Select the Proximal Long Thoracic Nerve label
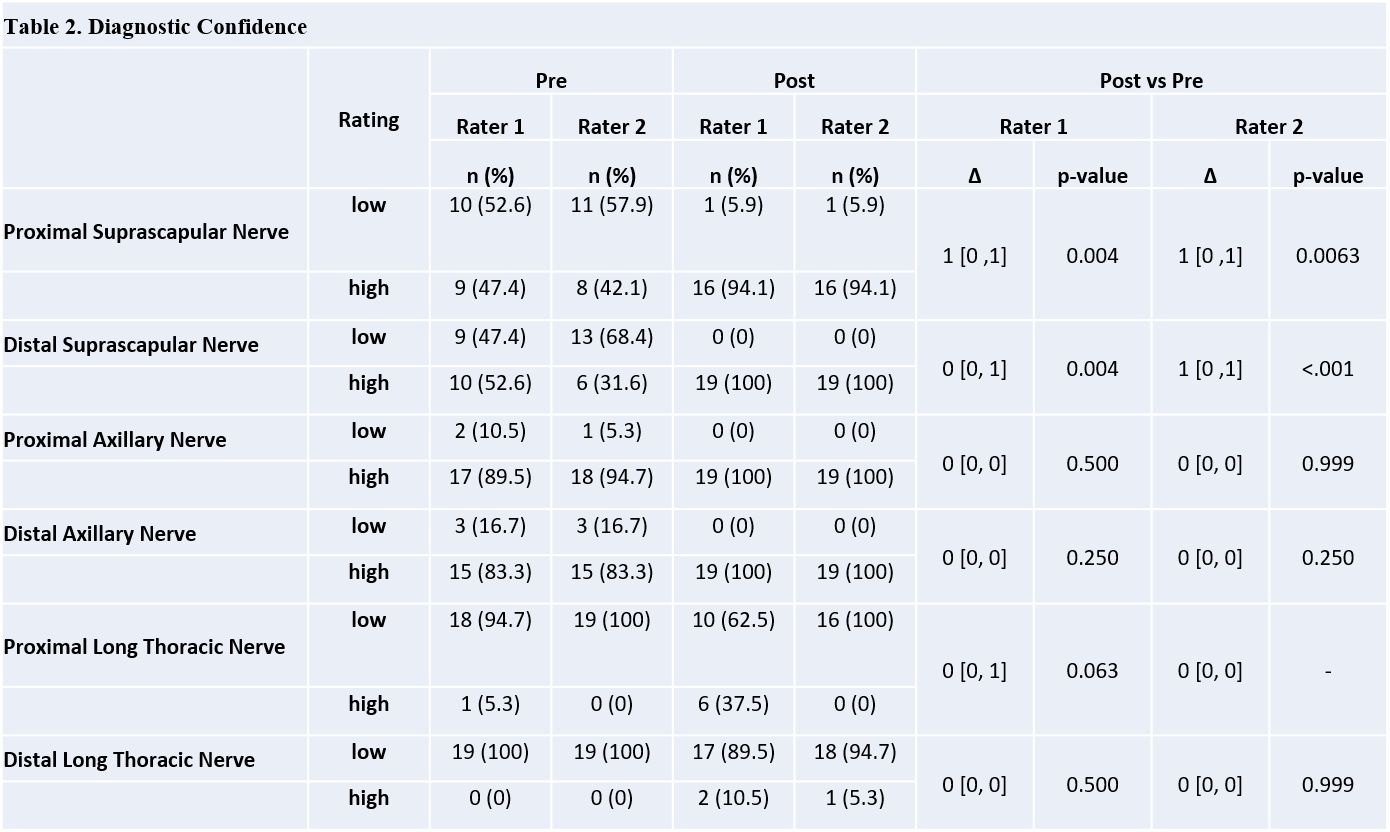Image resolution: width=1390 pixels, height=832 pixels. (144, 647)
